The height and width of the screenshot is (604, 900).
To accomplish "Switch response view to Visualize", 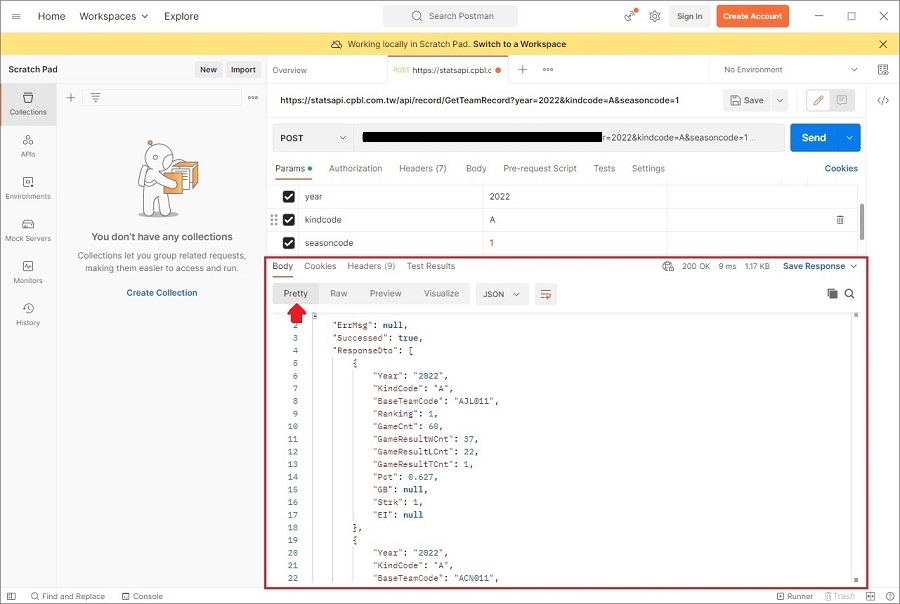I will coord(441,293).
